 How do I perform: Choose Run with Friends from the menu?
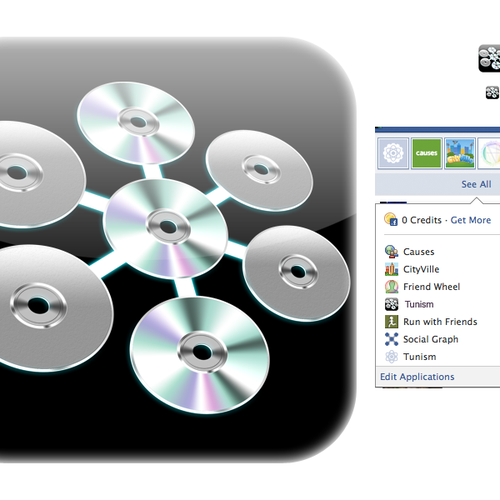pyautogui.click(x=440, y=322)
